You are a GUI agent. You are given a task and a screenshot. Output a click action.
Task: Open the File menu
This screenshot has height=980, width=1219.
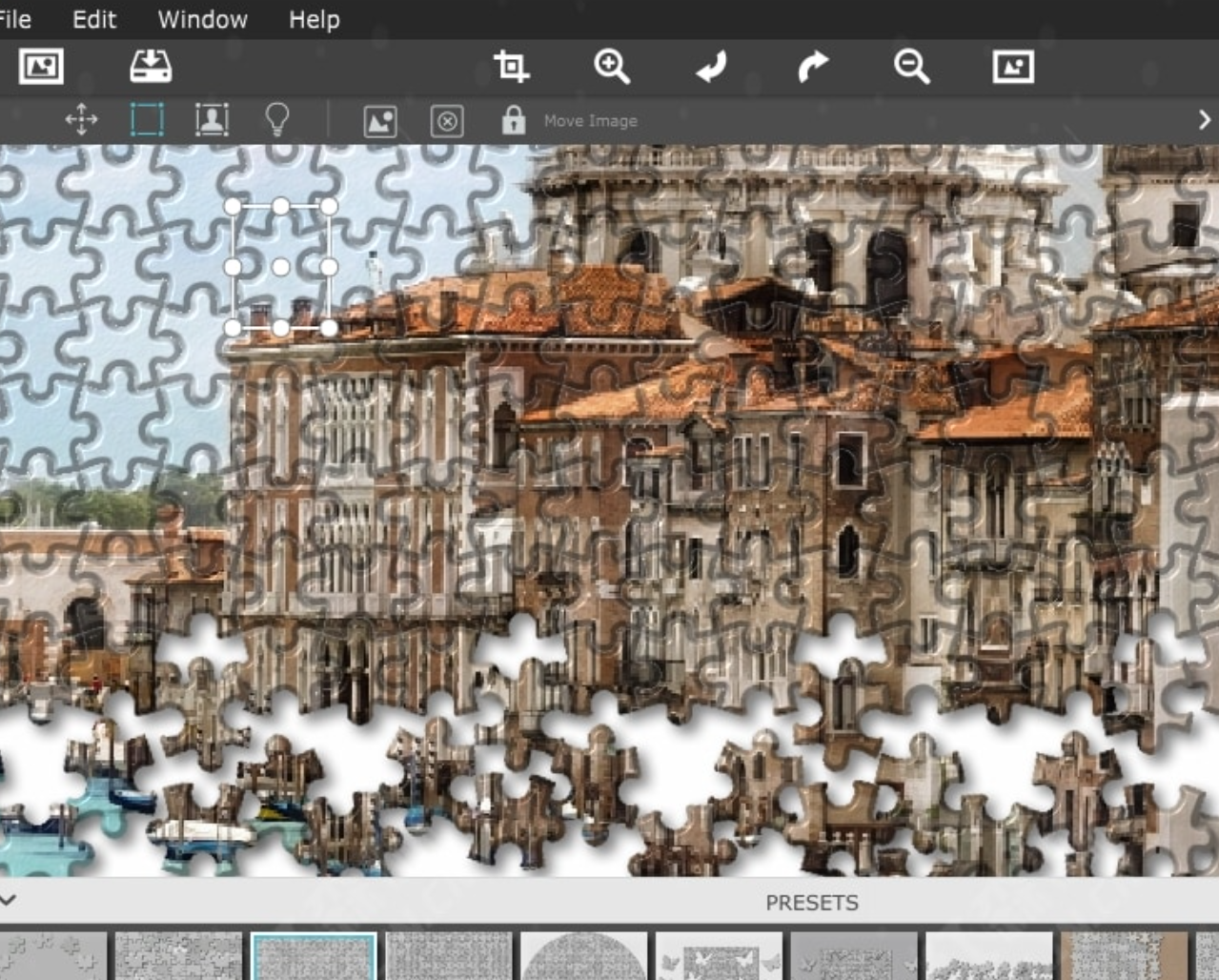pyautogui.click(x=14, y=19)
